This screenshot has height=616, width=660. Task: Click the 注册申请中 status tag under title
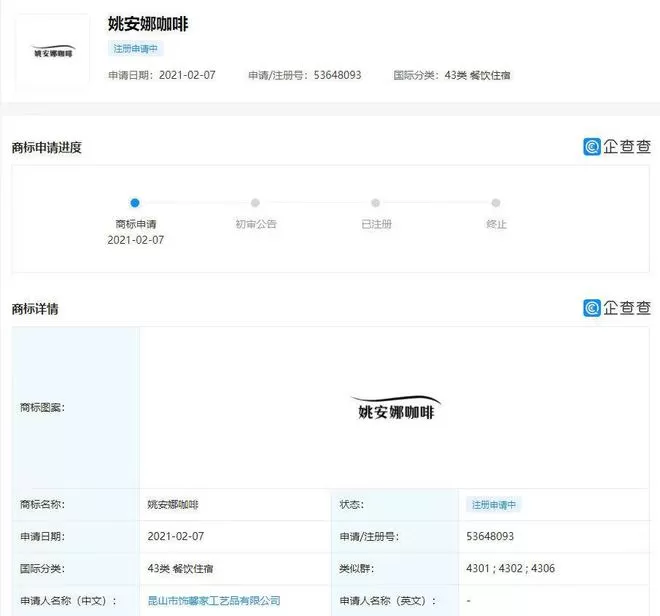pyautogui.click(x=136, y=48)
